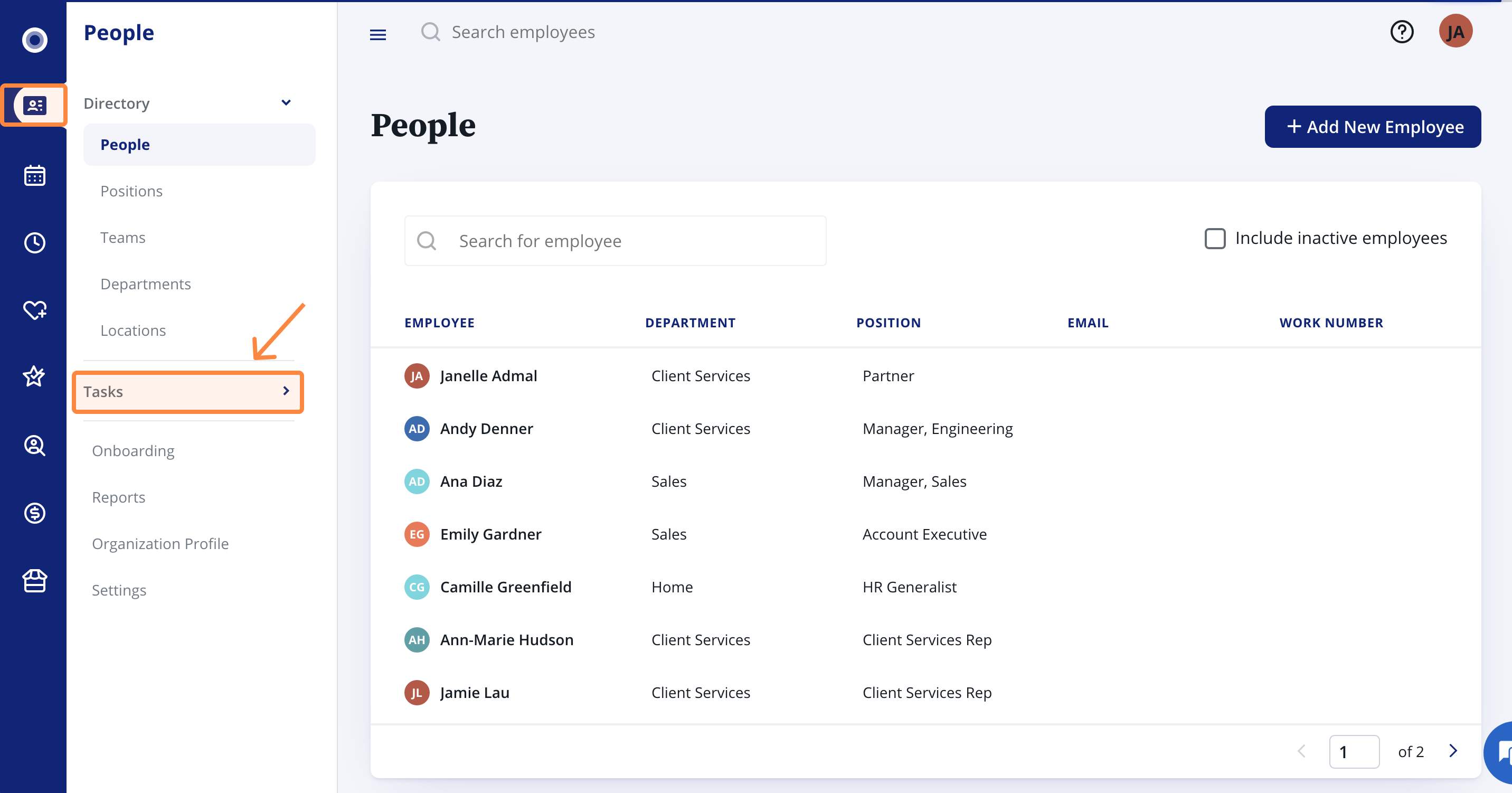Open Reports in the sidebar
The image size is (1512, 793).
click(x=119, y=497)
